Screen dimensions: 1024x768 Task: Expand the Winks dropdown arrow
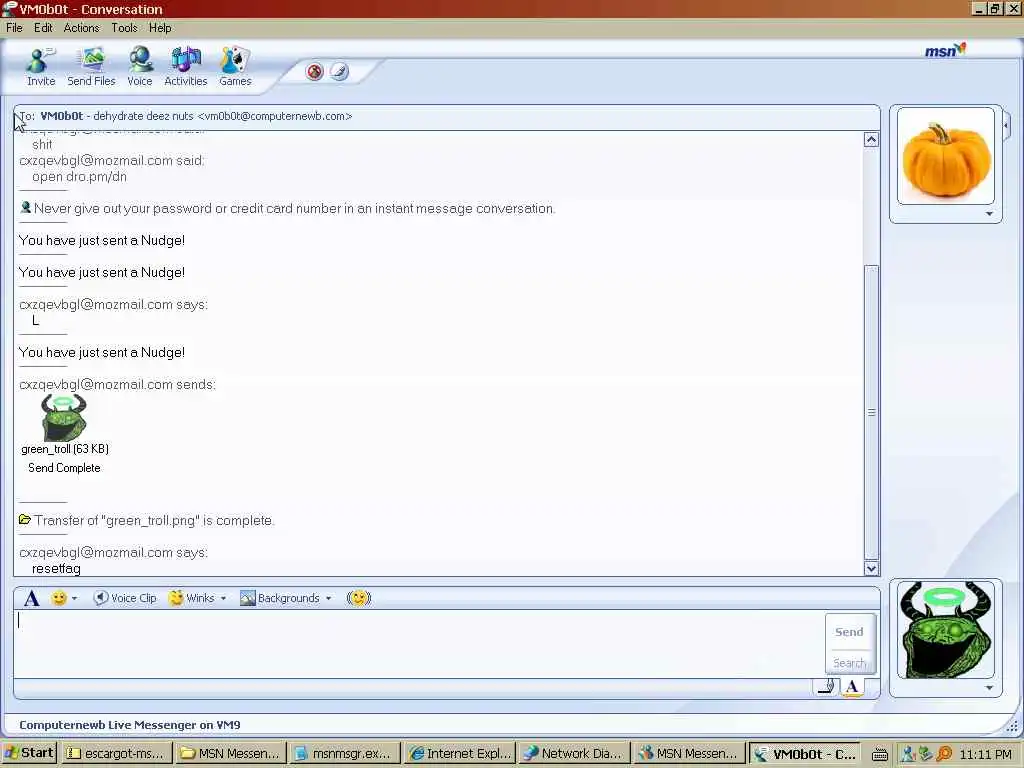223,598
